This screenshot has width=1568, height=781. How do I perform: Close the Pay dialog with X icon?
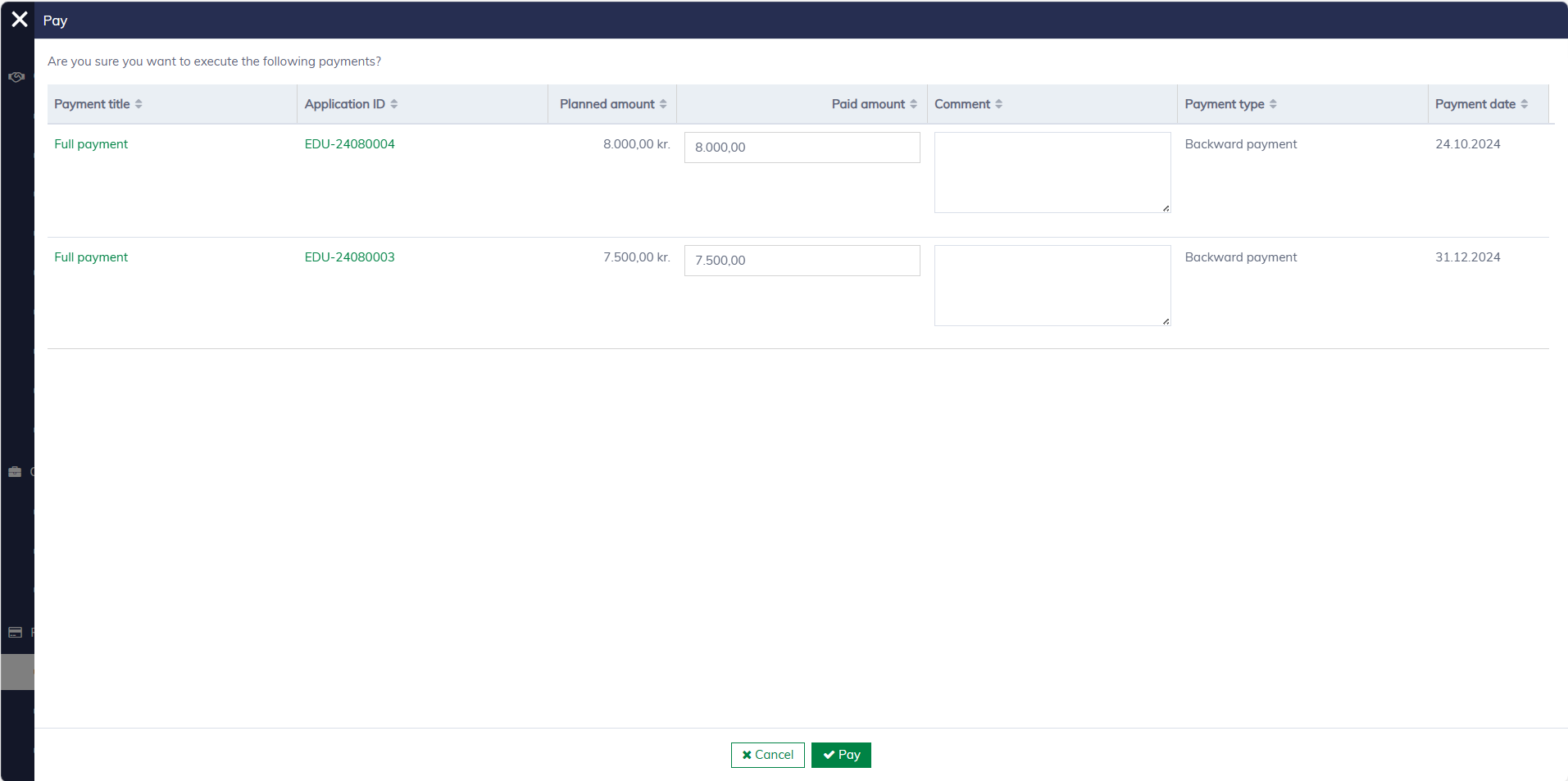20,20
